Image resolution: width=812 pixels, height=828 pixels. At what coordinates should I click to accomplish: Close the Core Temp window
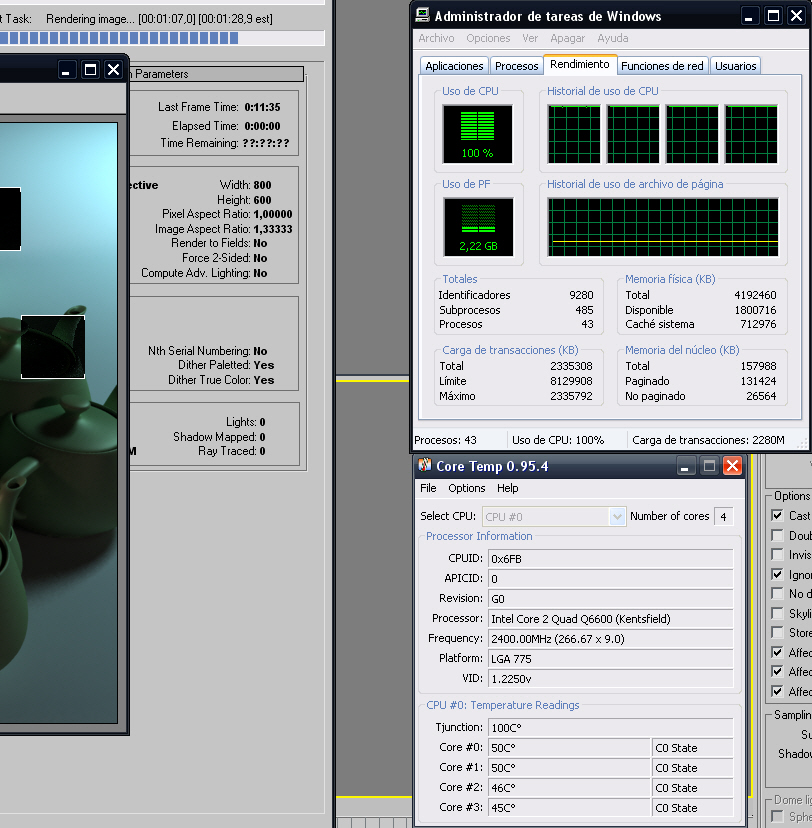pyautogui.click(x=732, y=466)
